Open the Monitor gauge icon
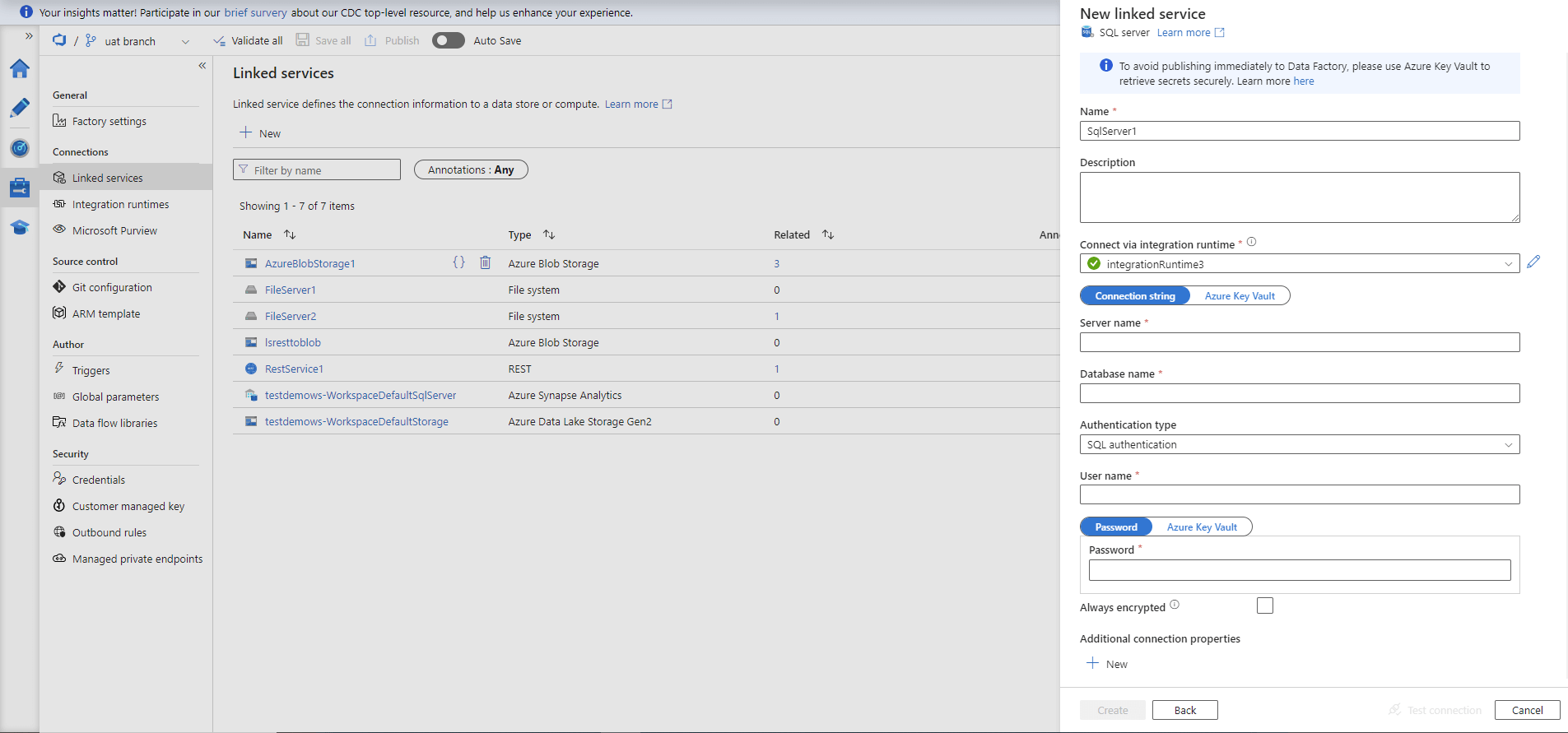This screenshot has width=1568, height=733. click(x=20, y=148)
